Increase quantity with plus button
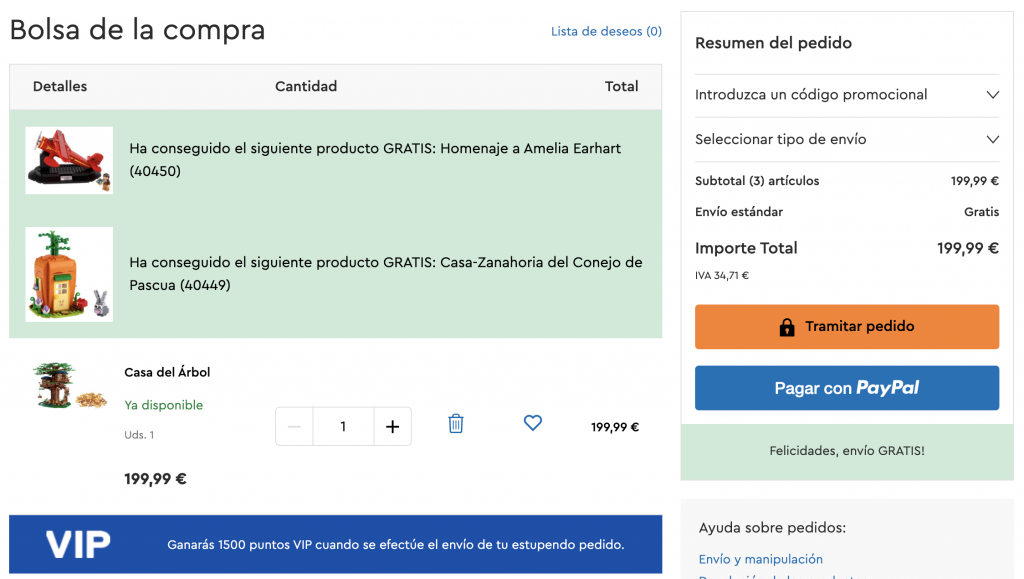 point(392,427)
